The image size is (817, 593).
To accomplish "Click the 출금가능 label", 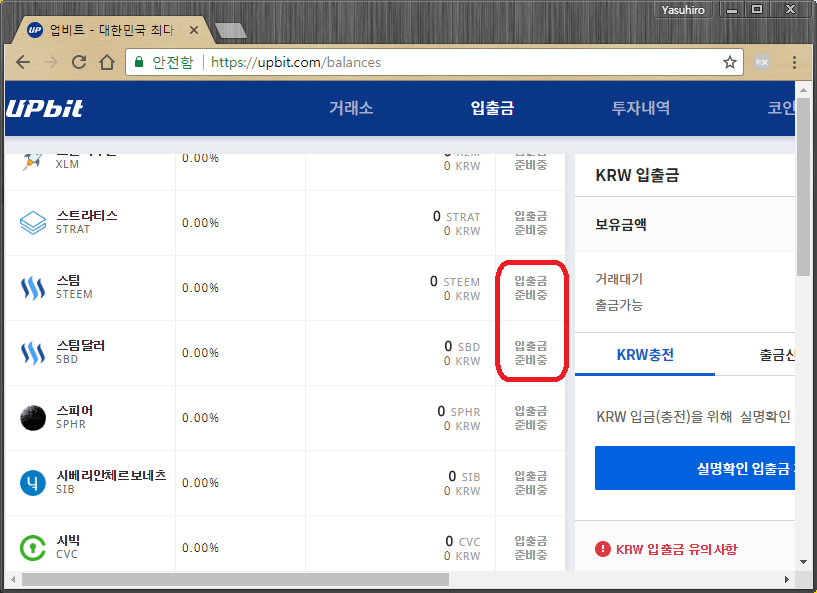I will point(619,305).
